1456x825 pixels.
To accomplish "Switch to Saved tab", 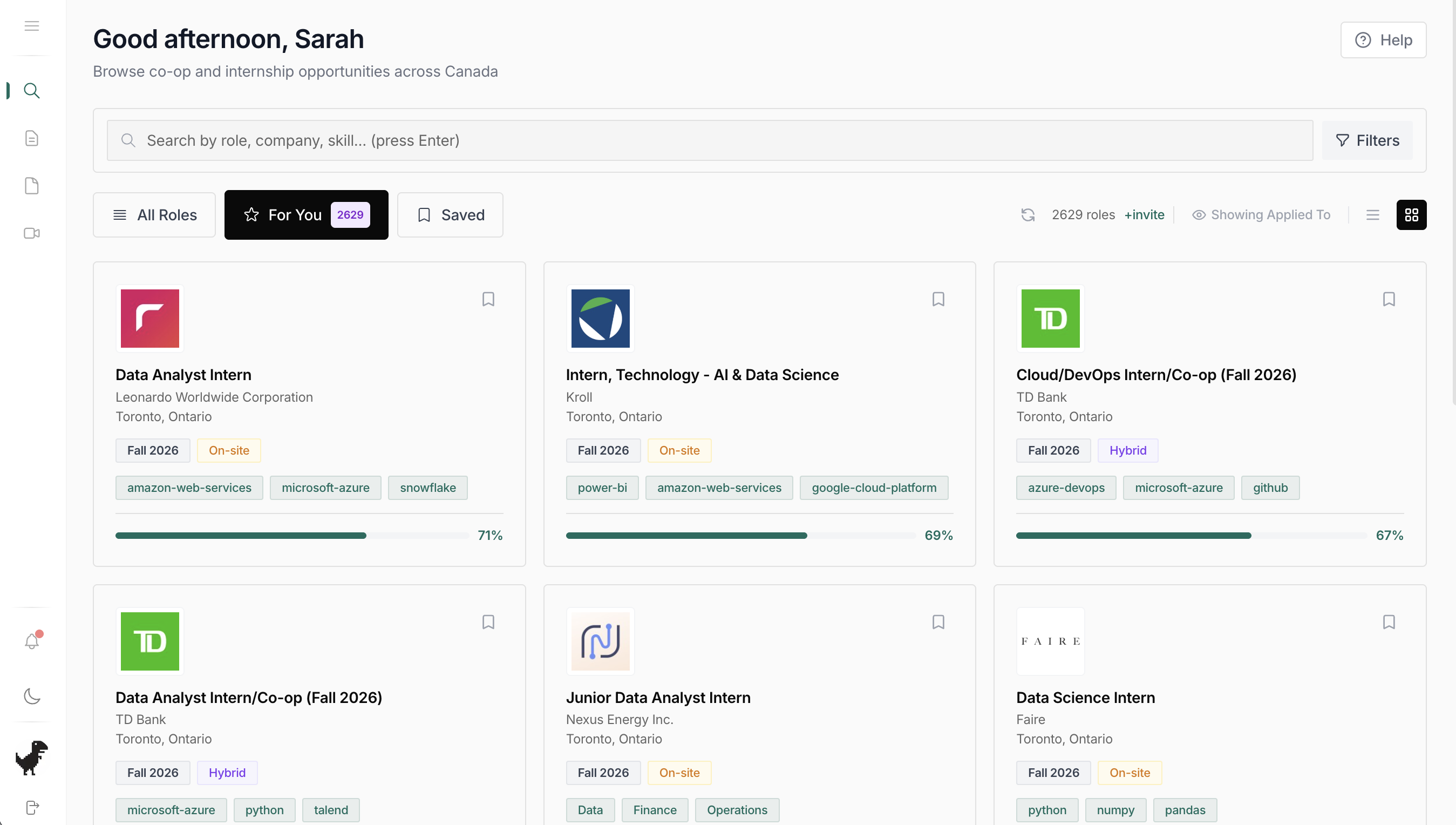I will pos(450,215).
